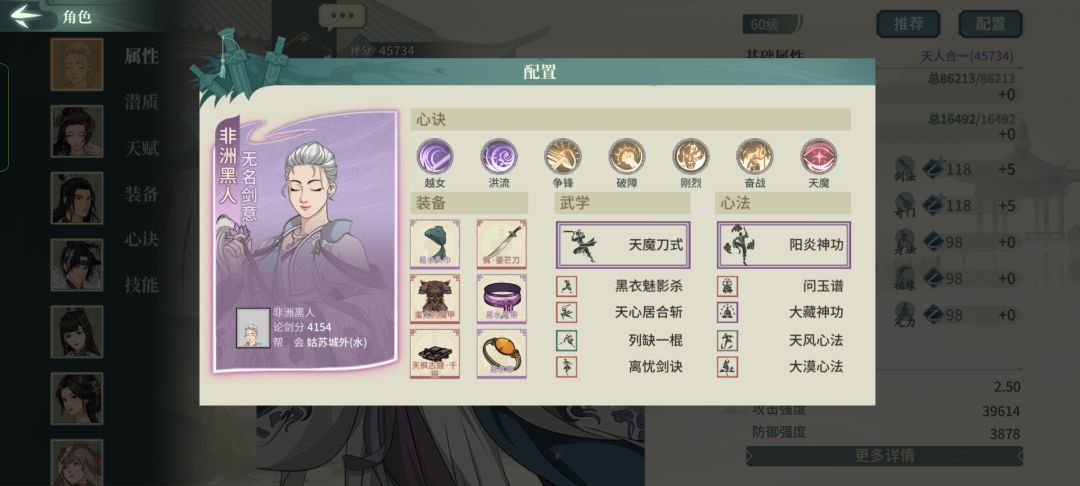1080x486 pixels.
Task: Choose the 刚烈 icon
Action: [x=691, y=156]
